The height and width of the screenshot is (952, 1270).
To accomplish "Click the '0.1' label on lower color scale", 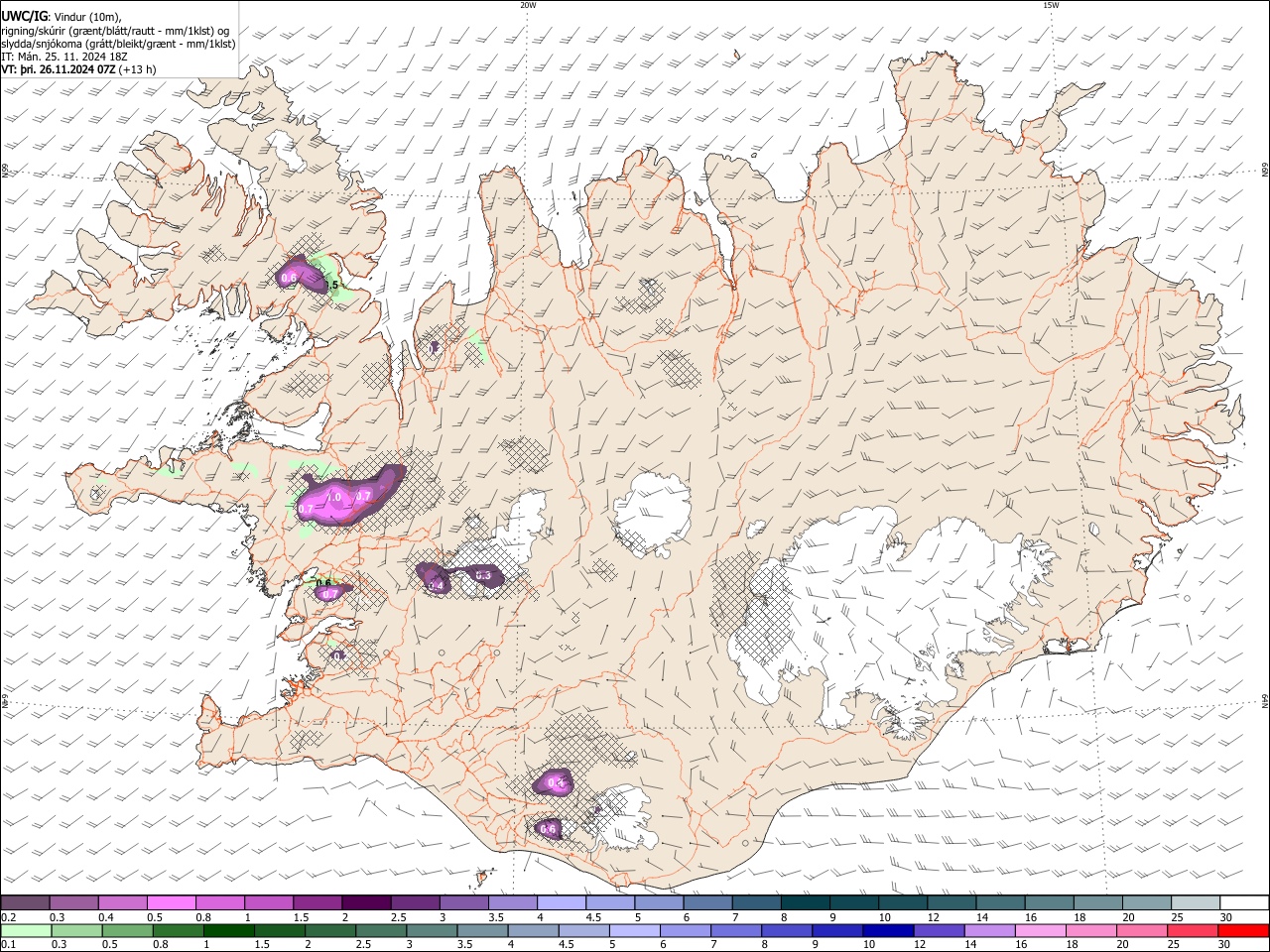I will coord(7,944).
